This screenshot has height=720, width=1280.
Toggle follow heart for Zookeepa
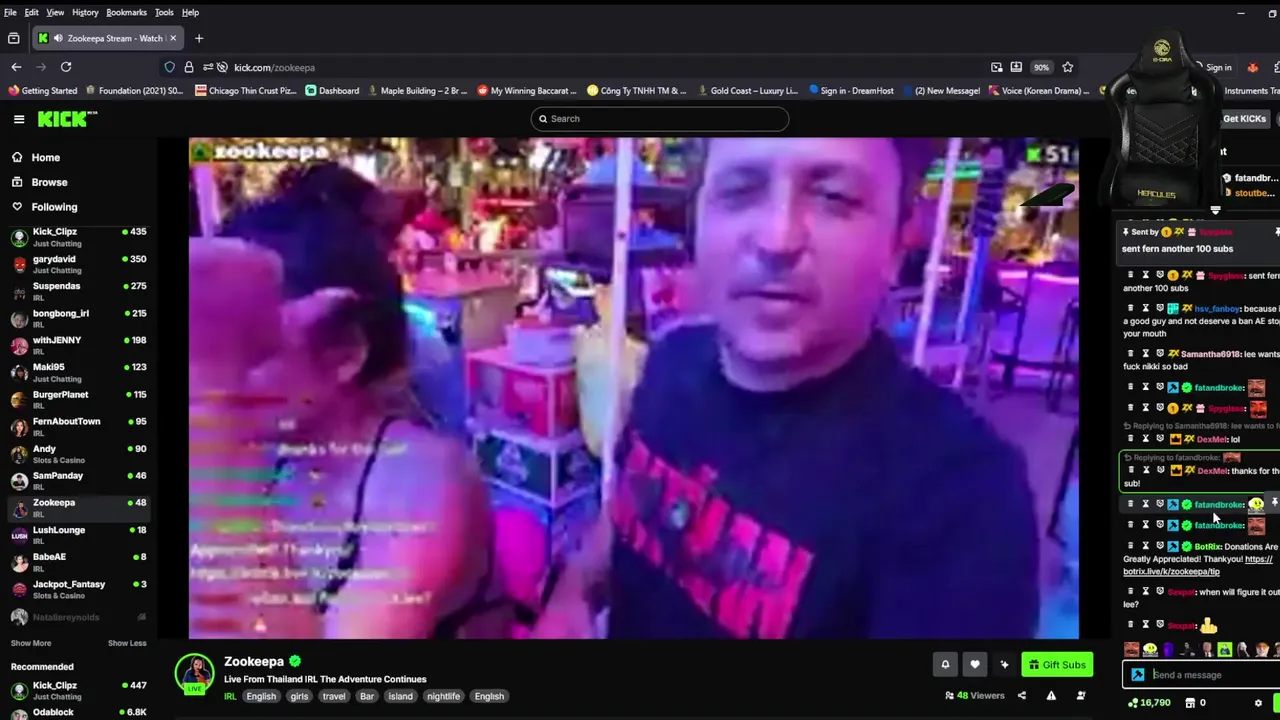click(975, 664)
